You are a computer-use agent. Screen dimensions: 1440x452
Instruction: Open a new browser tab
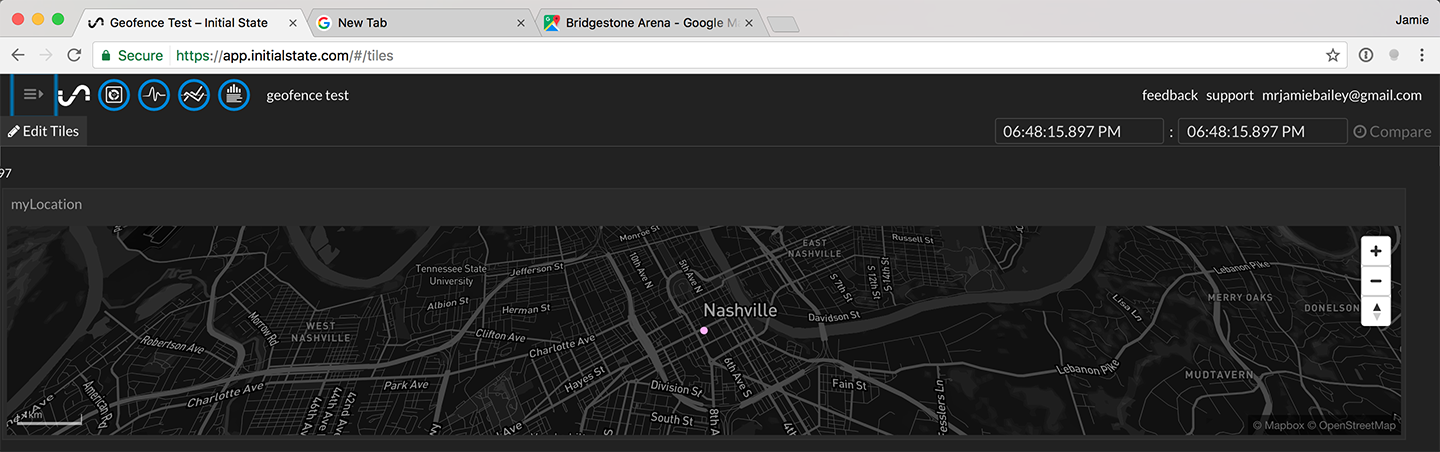click(x=783, y=24)
